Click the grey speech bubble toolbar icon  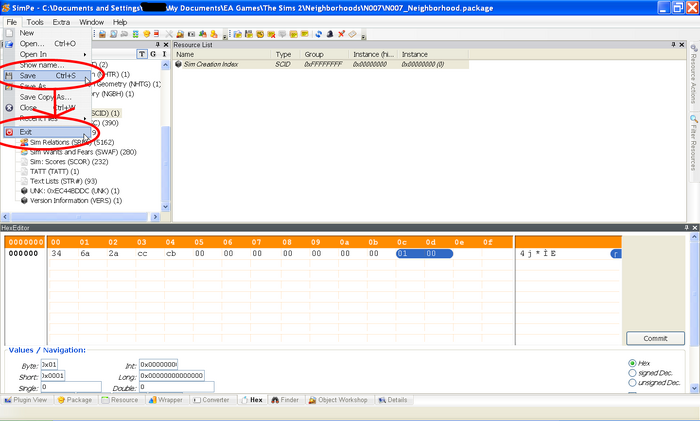(x=282, y=34)
